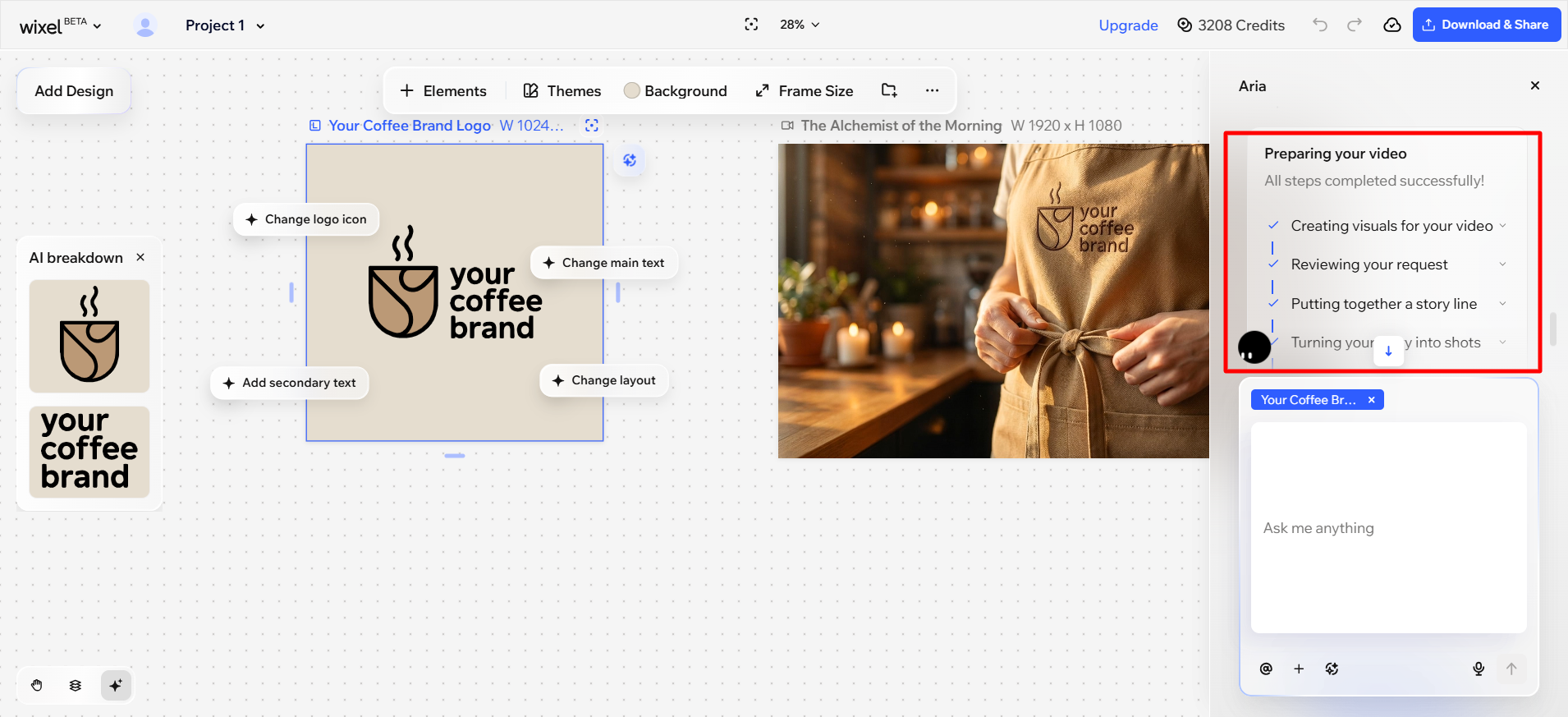Click the right edge handle of logo frame

coord(618,292)
